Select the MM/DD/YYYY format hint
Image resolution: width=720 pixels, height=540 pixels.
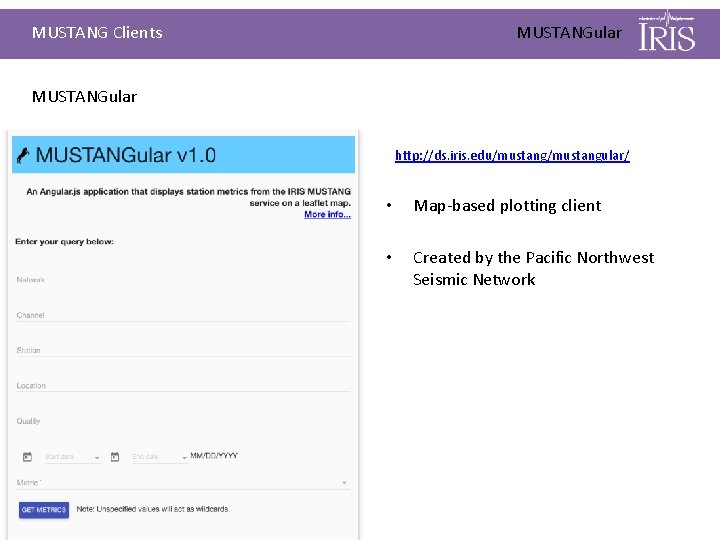[x=214, y=456]
